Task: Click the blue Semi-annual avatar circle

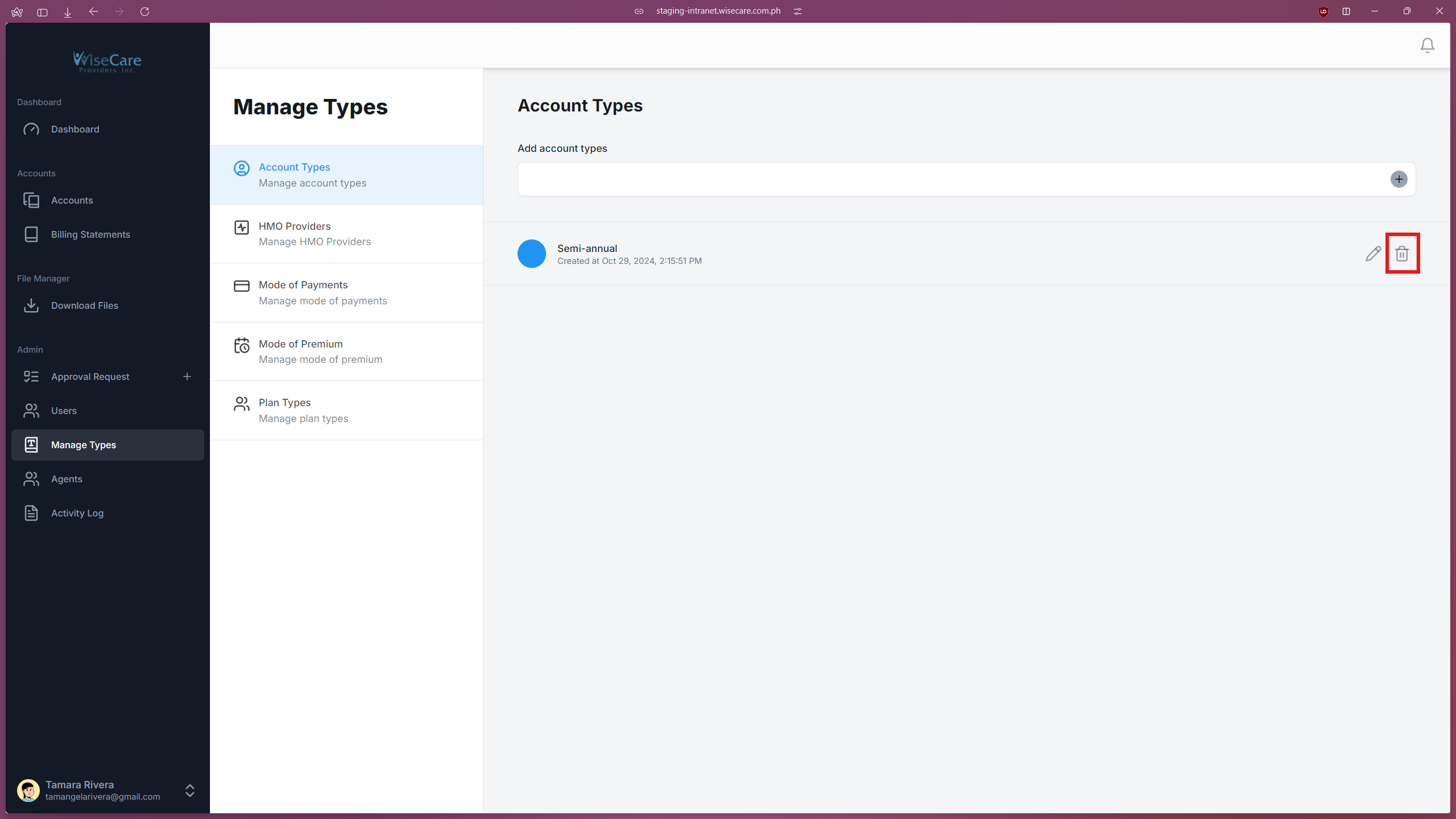Action: 531,254
